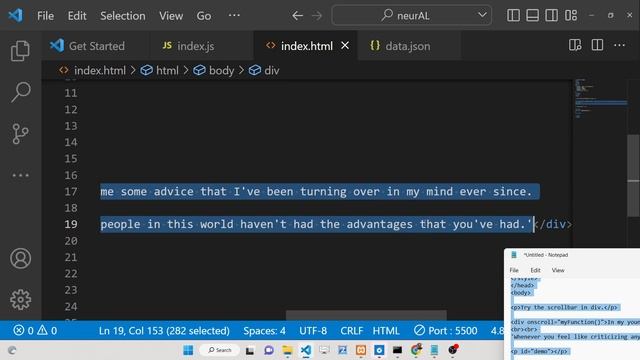The height and width of the screenshot is (360, 640).
Task: Click the horizontal editor scrollbar thumb
Action: 366,315
